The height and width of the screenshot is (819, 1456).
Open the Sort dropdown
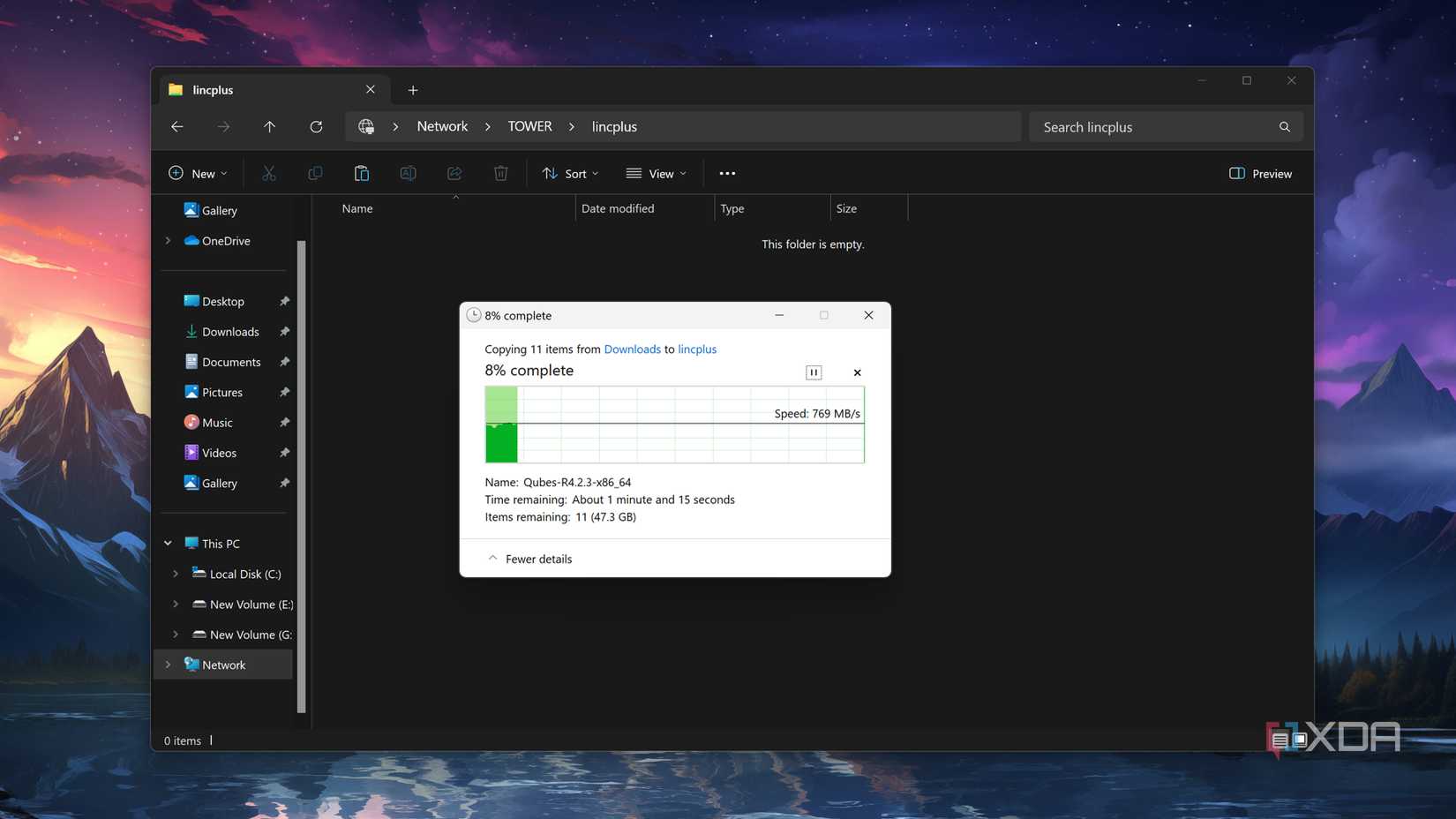pyautogui.click(x=570, y=174)
